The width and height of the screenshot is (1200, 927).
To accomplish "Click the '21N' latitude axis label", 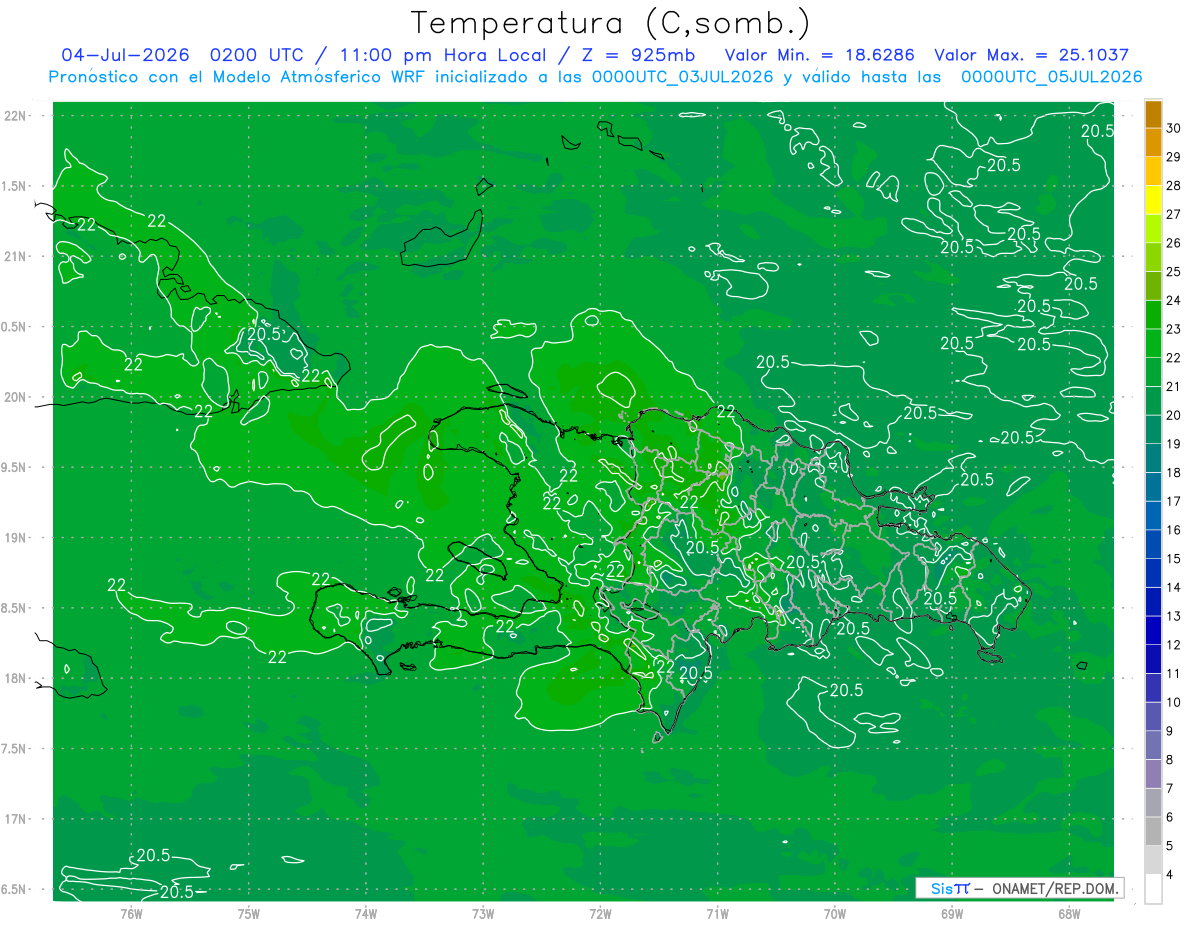I will (x=15, y=256).
